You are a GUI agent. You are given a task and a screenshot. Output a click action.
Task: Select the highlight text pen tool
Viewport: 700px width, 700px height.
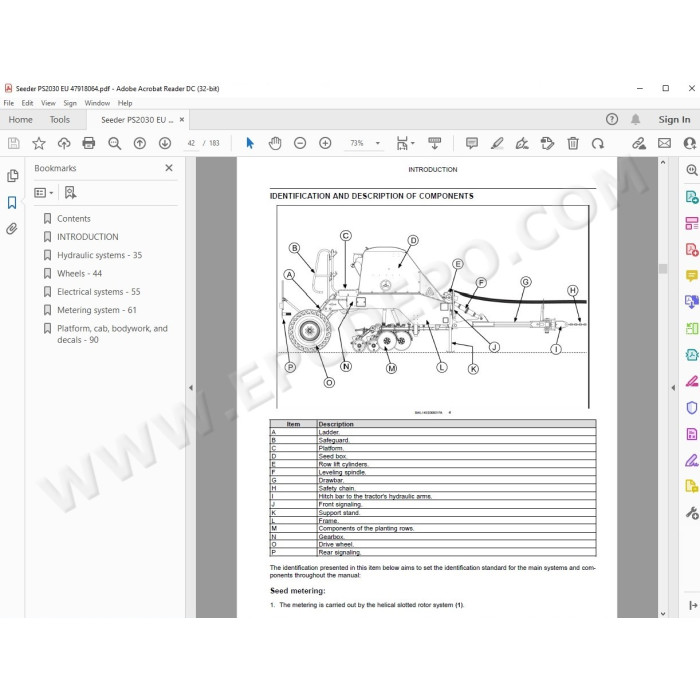[x=497, y=143]
